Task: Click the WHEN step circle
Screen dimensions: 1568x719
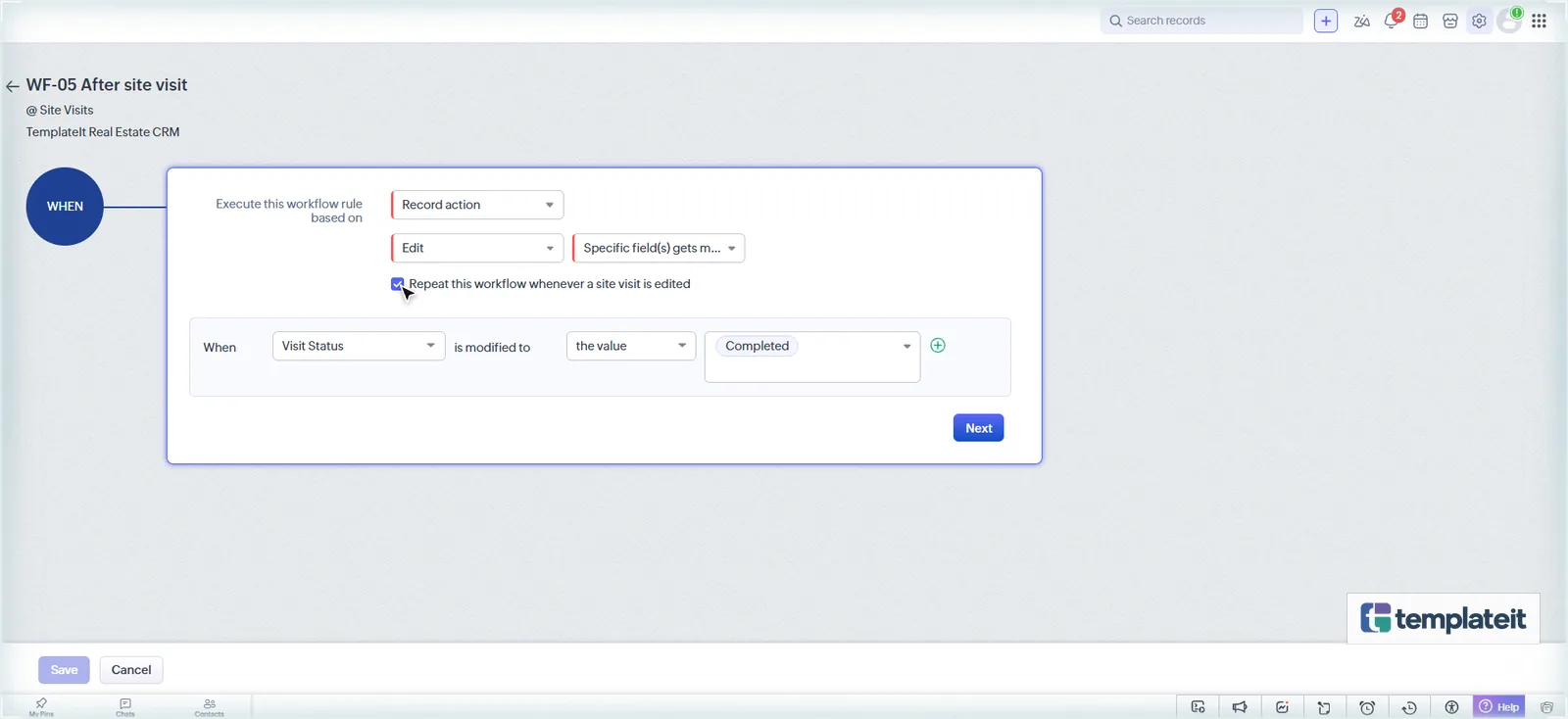Action: (x=65, y=207)
